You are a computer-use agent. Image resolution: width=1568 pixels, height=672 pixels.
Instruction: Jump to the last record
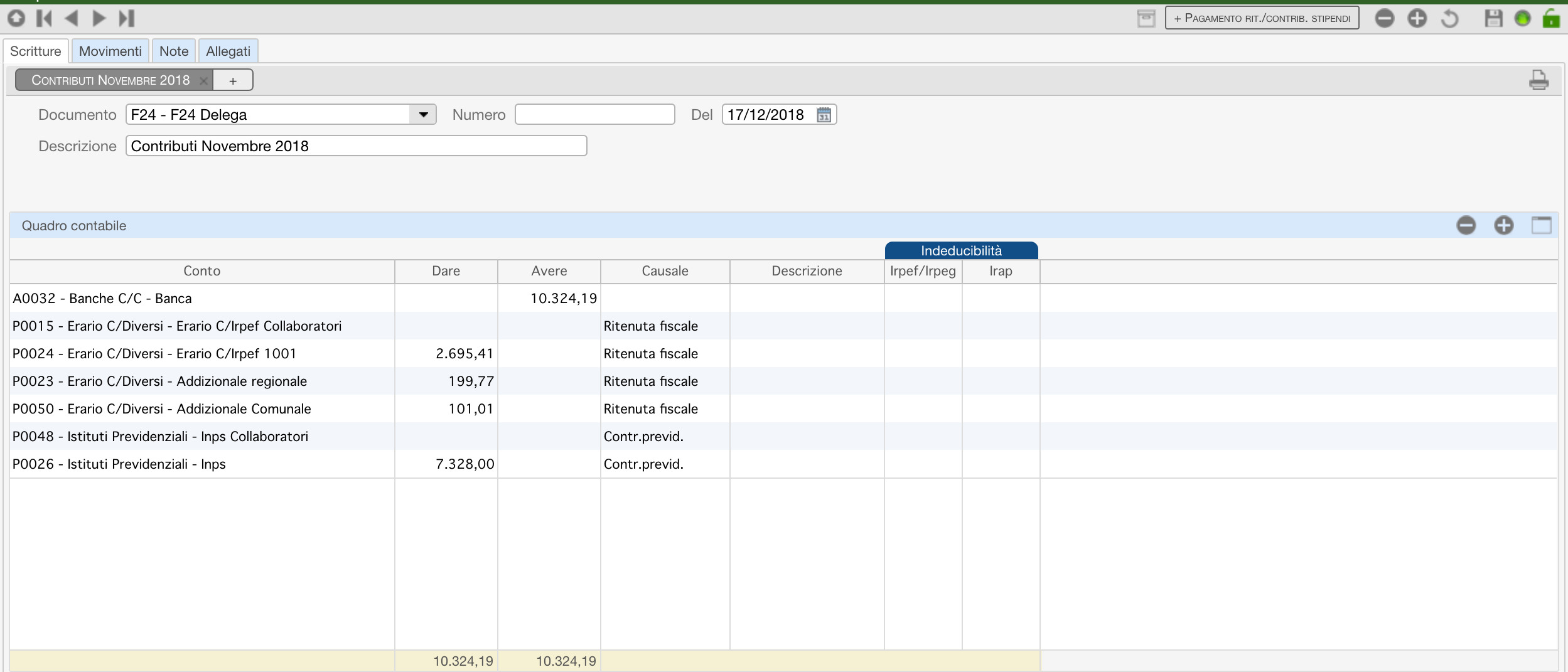[127, 18]
